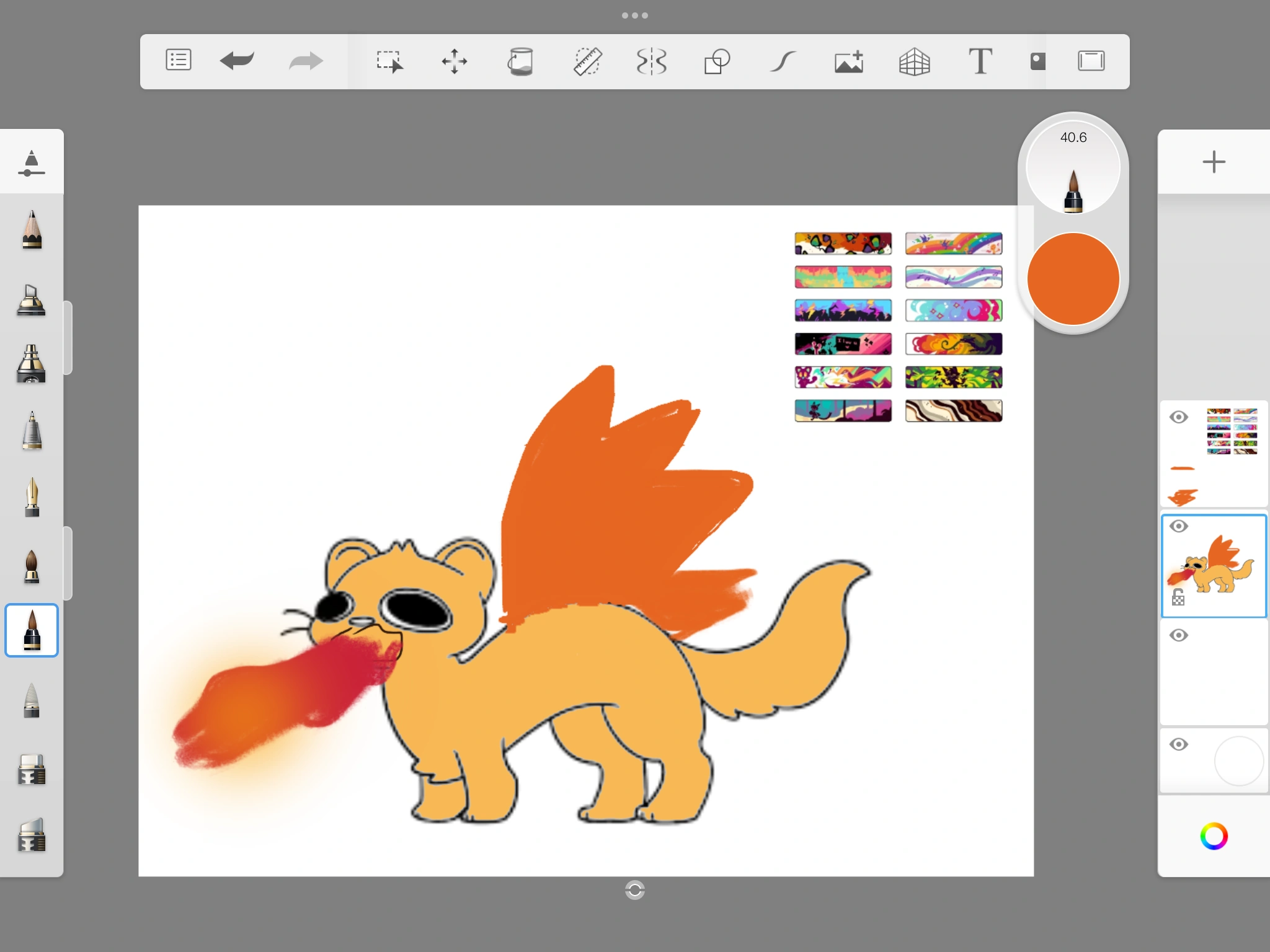Undo the last stroke
1270x952 pixels.
[x=237, y=61]
